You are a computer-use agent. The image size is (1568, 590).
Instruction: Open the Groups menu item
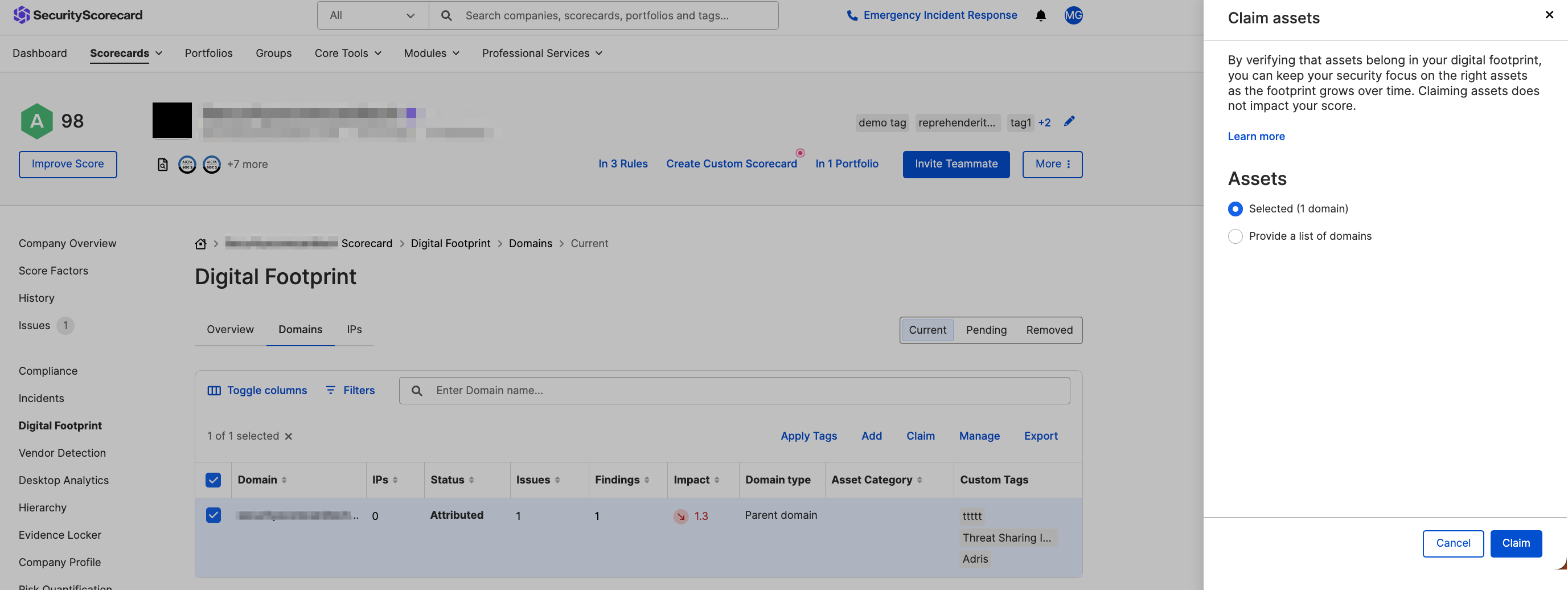[x=273, y=54]
